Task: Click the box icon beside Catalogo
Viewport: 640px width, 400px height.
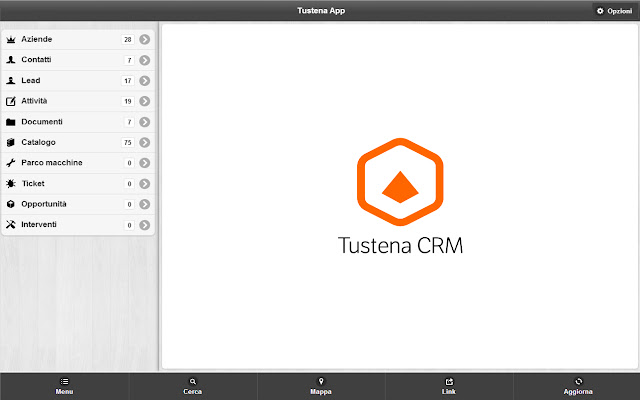Action: (x=11, y=142)
